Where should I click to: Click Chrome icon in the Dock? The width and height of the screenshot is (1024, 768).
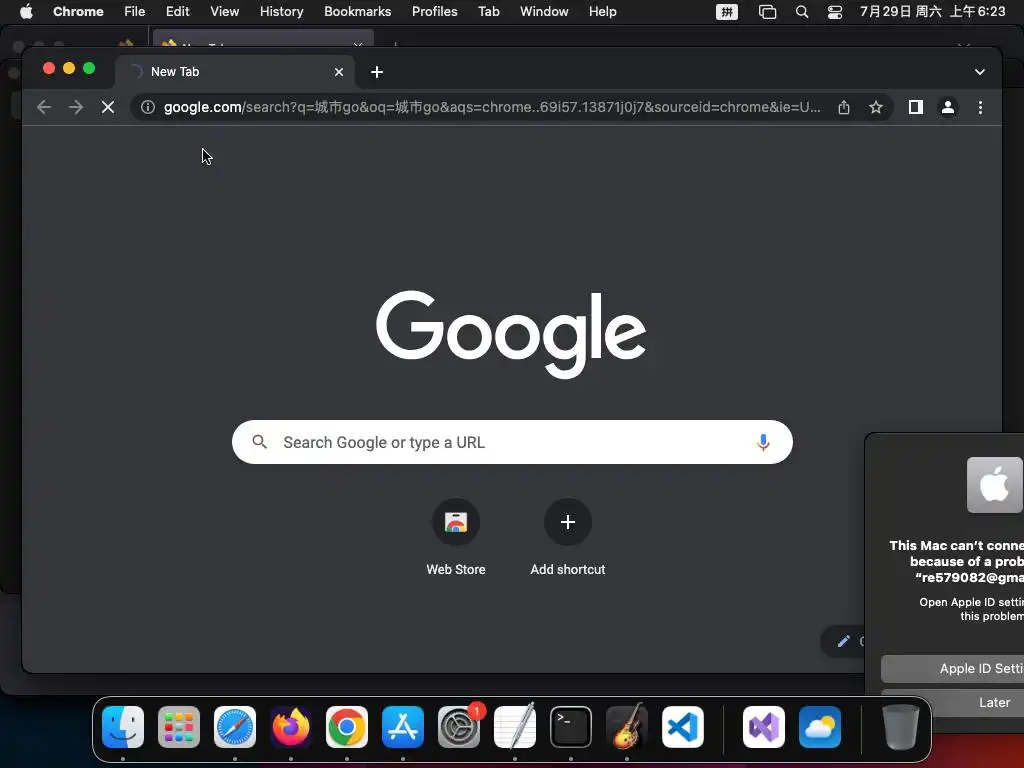[x=347, y=727]
